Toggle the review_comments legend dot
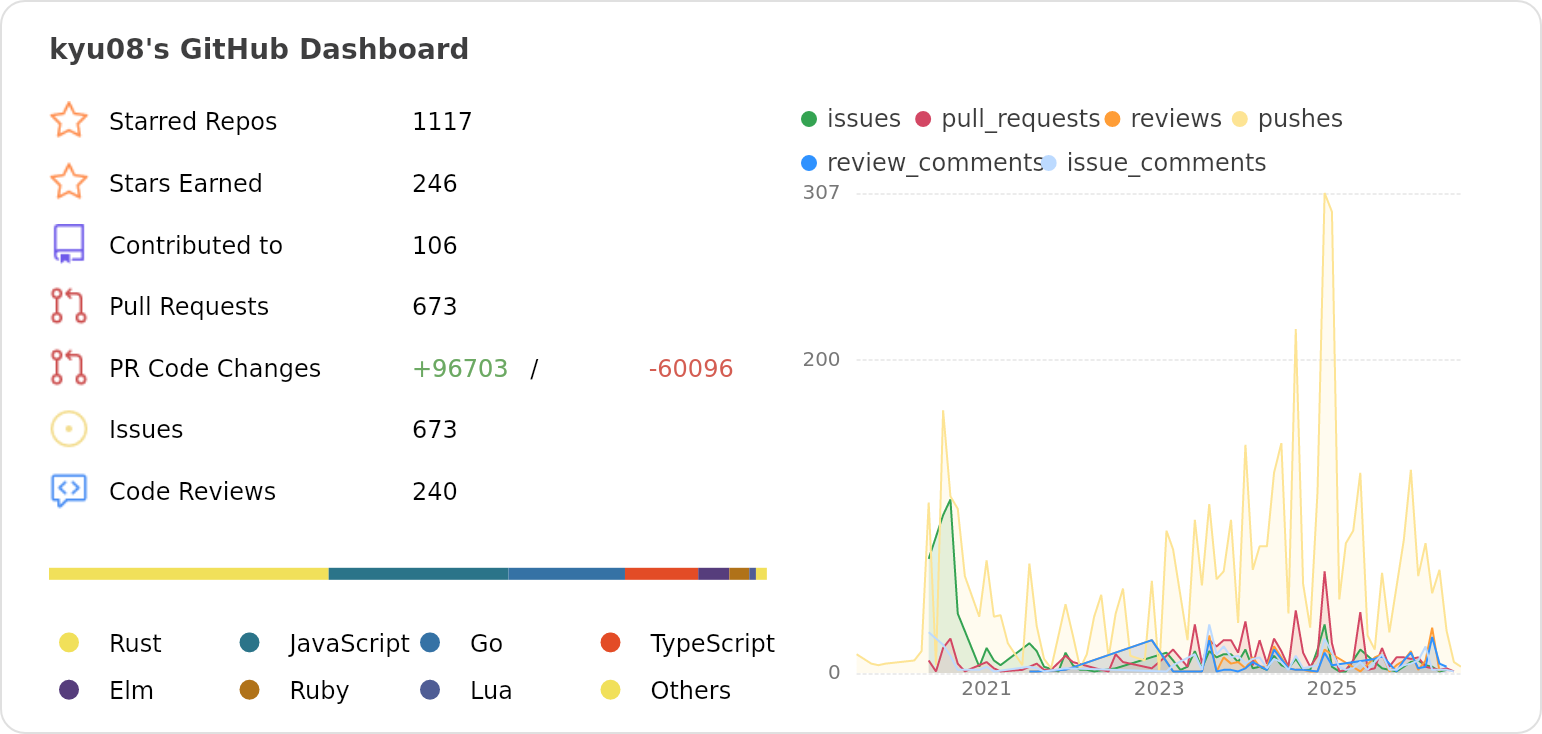This screenshot has width=1542, height=734. coord(809,163)
